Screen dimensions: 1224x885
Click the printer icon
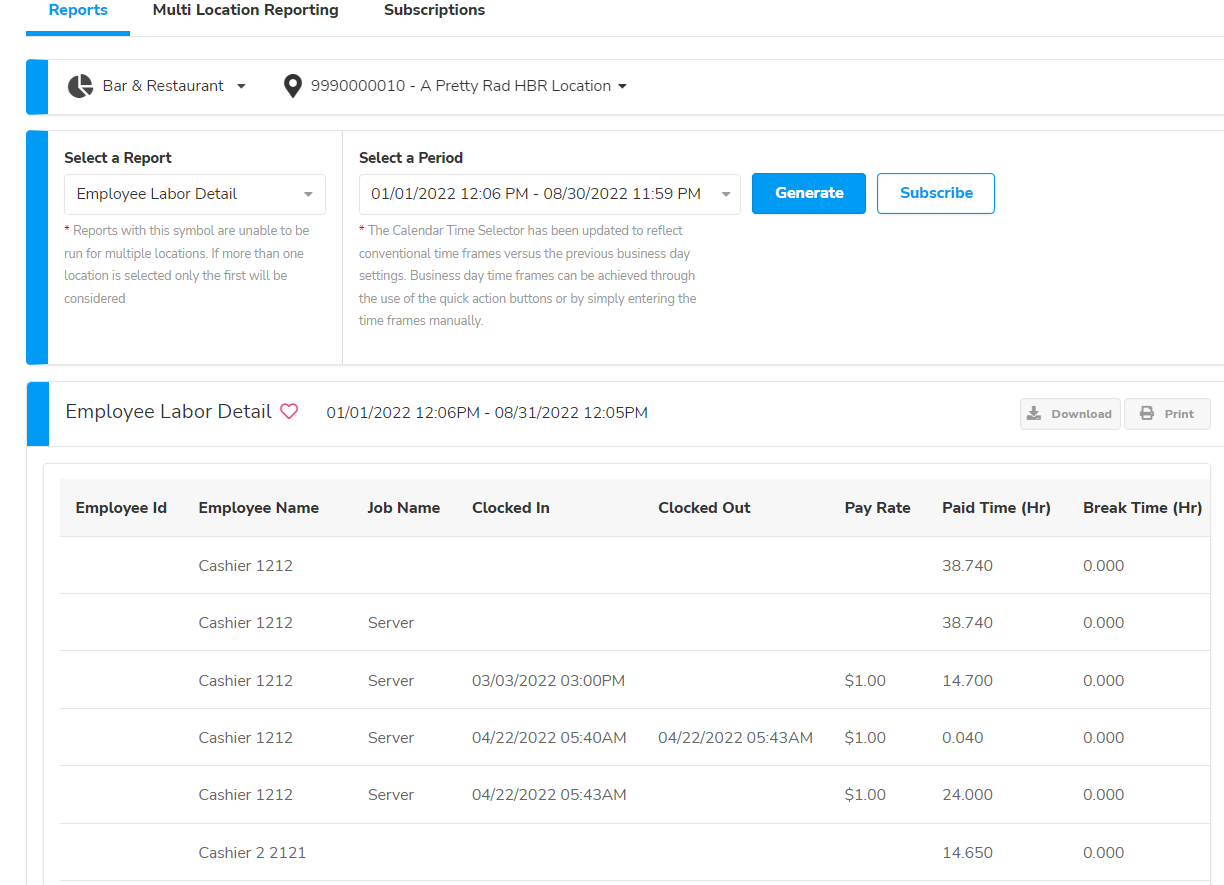coord(1147,414)
